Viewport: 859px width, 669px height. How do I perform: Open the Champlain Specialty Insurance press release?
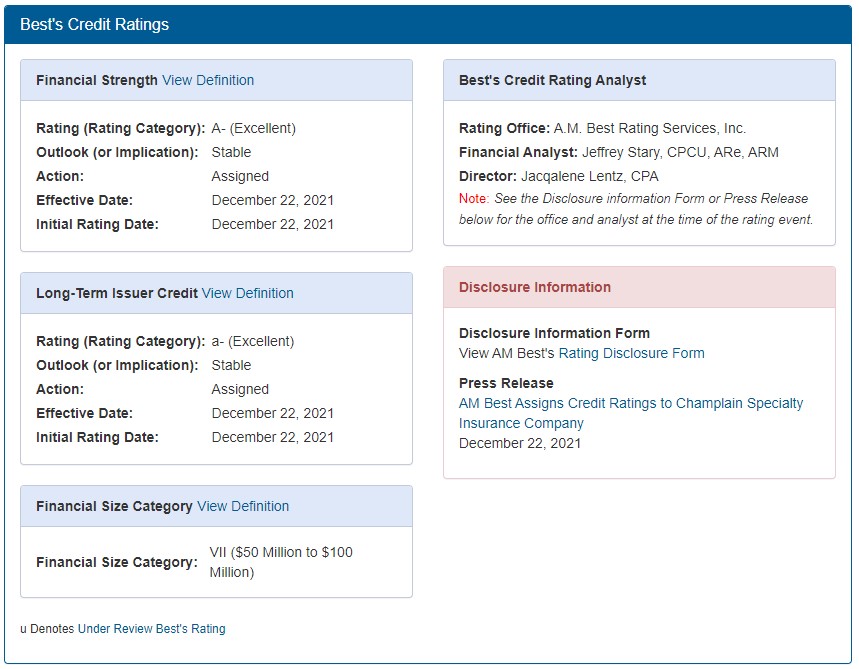pos(630,413)
